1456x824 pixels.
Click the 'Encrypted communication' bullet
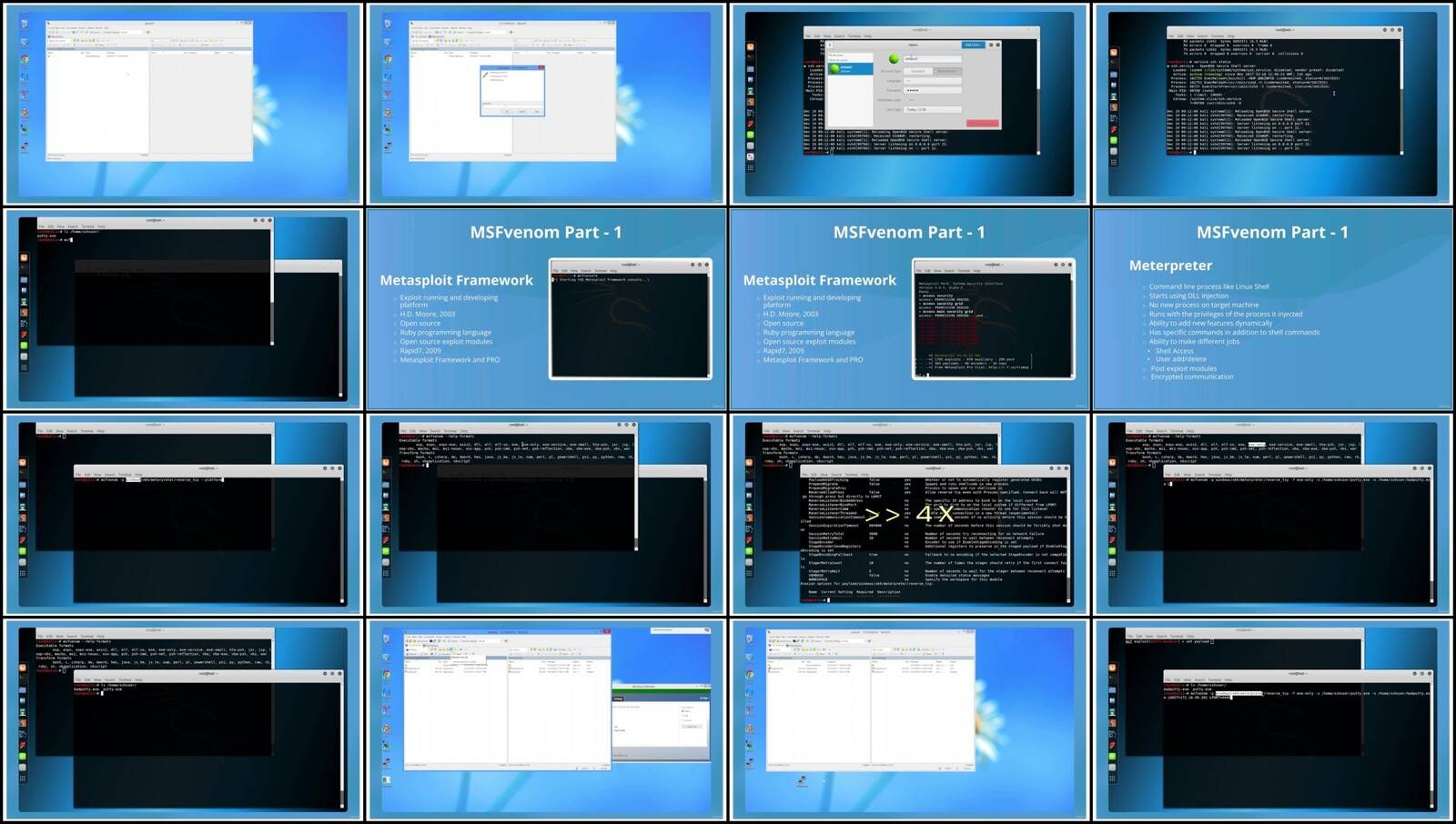tap(1192, 377)
